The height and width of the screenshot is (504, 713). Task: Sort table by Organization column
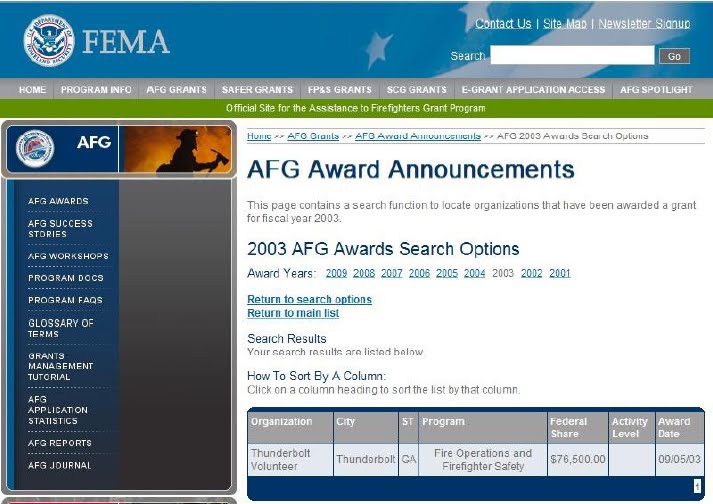pos(281,422)
